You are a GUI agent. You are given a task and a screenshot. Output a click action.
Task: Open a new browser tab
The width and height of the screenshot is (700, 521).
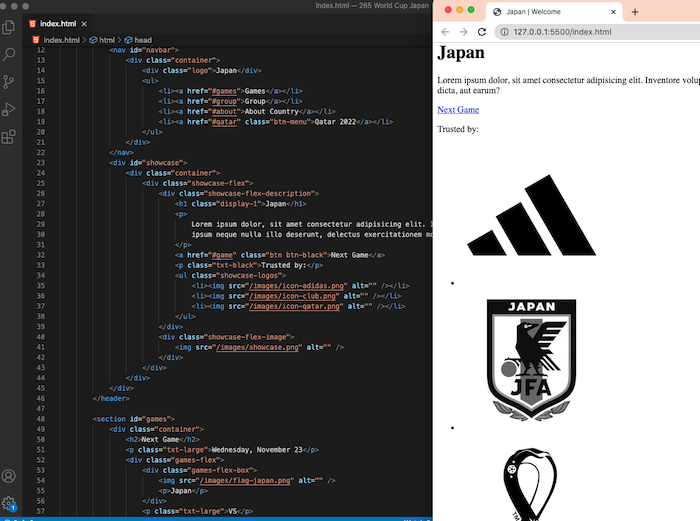tap(635, 12)
